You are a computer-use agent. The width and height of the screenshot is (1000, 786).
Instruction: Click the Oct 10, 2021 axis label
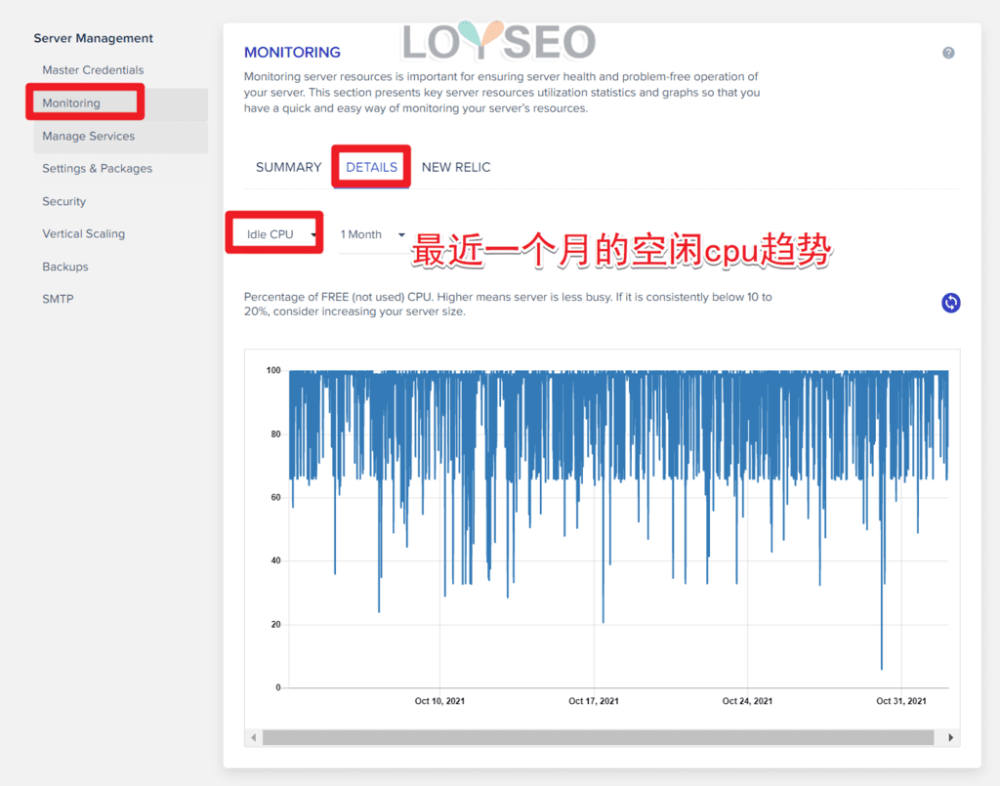(439, 701)
